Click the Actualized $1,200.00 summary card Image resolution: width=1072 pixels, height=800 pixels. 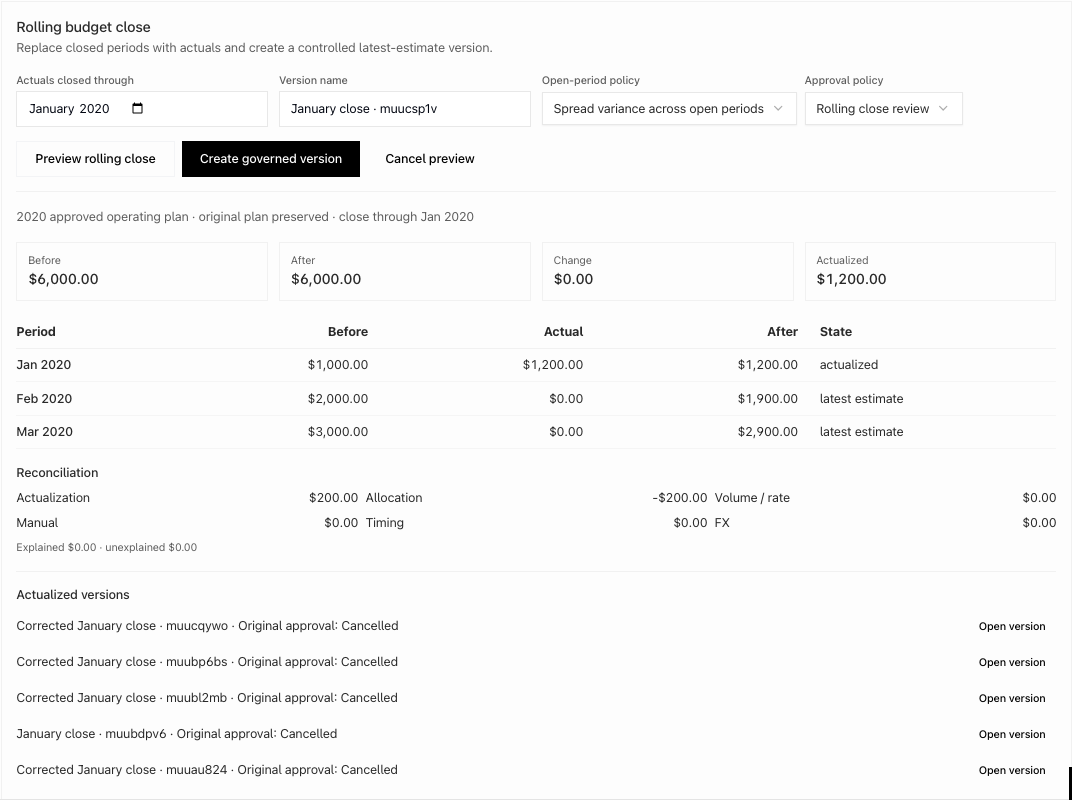pos(930,271)
